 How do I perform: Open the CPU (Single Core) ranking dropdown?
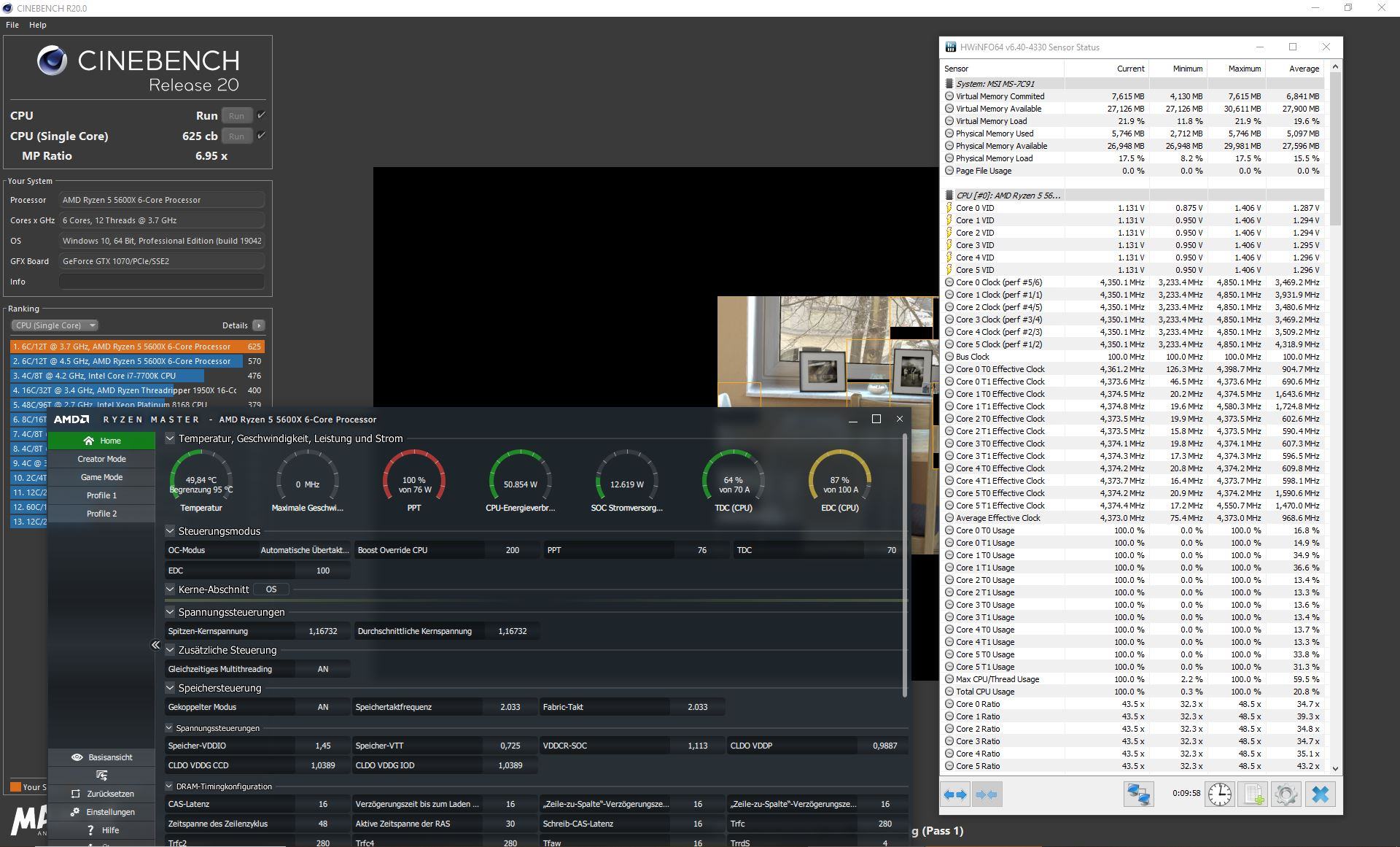click(x=55, y=325)
